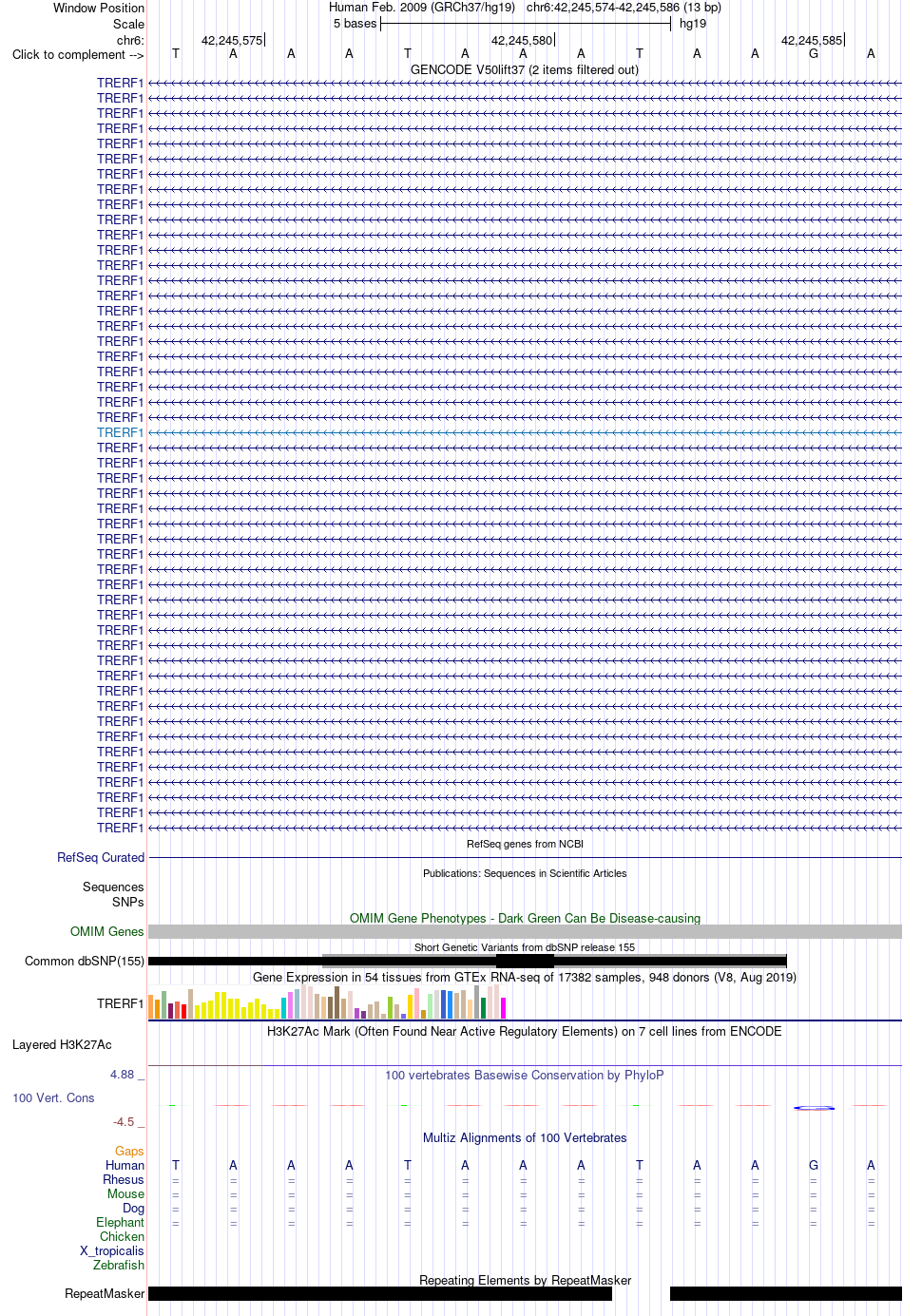Viewport: 903px width, 1316px height.
Task: Click the Zebrafish alignment row label
Action: [x=119, y=1265]
